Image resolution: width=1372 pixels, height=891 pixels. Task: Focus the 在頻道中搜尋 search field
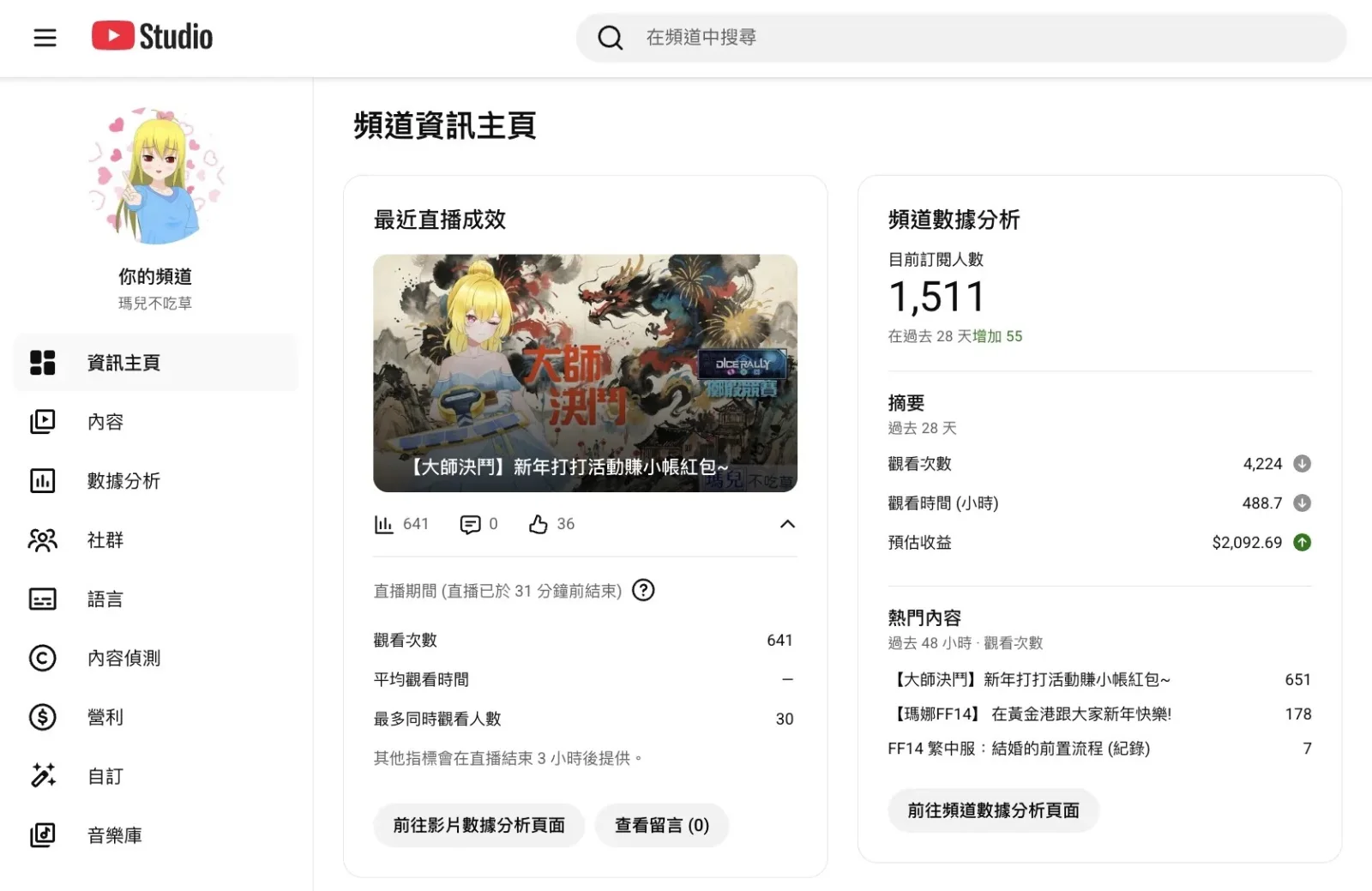pyautogui.click(x=961, y=38)
